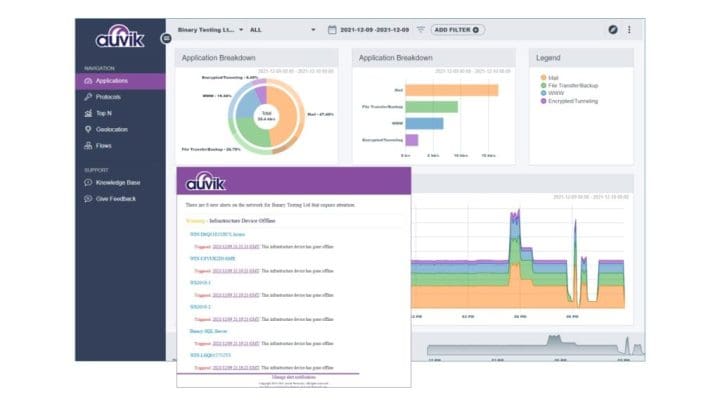
Task: Click the calendar icon by the date range
Action: [332, 30]
